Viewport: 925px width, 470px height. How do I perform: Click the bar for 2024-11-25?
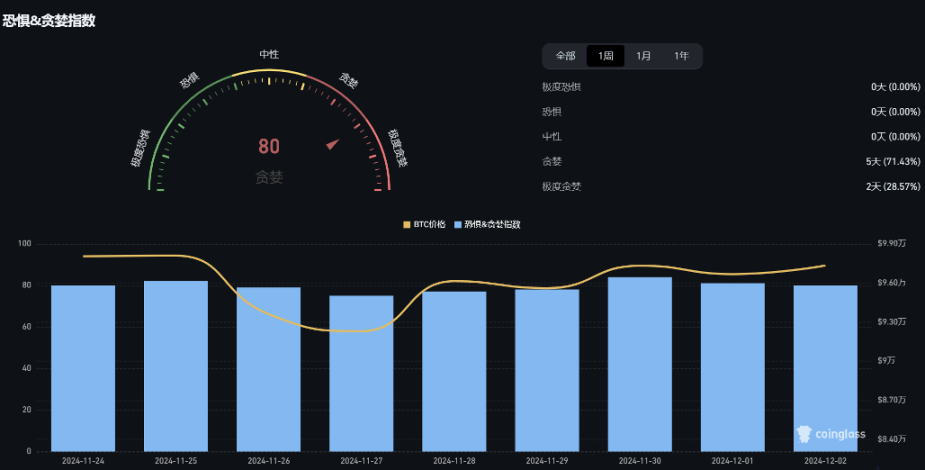176,366
